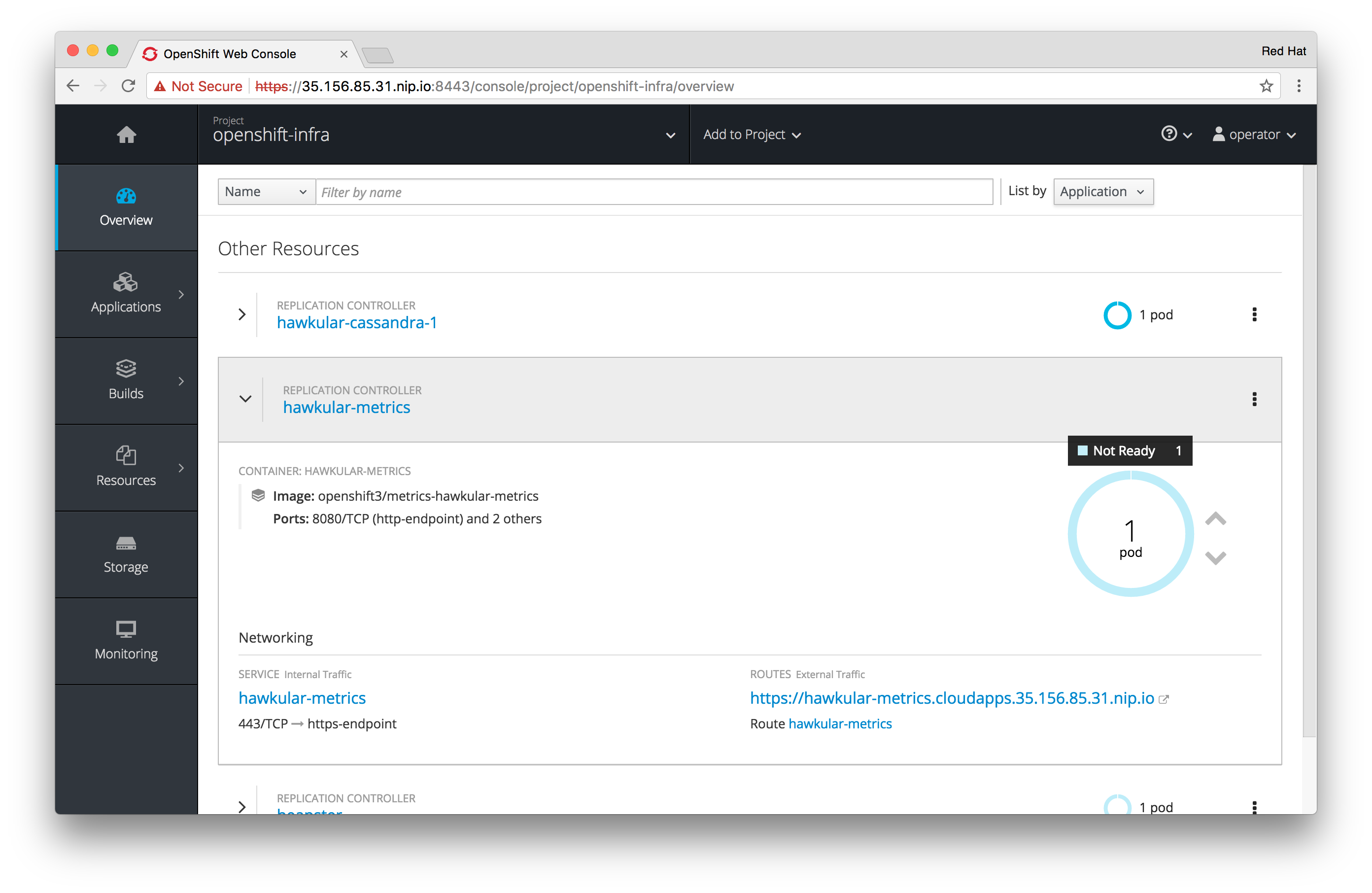Scale up hawkular-metrics pods arrow
Viewport: 1372px width, 893px height.
click(1215, 519)
